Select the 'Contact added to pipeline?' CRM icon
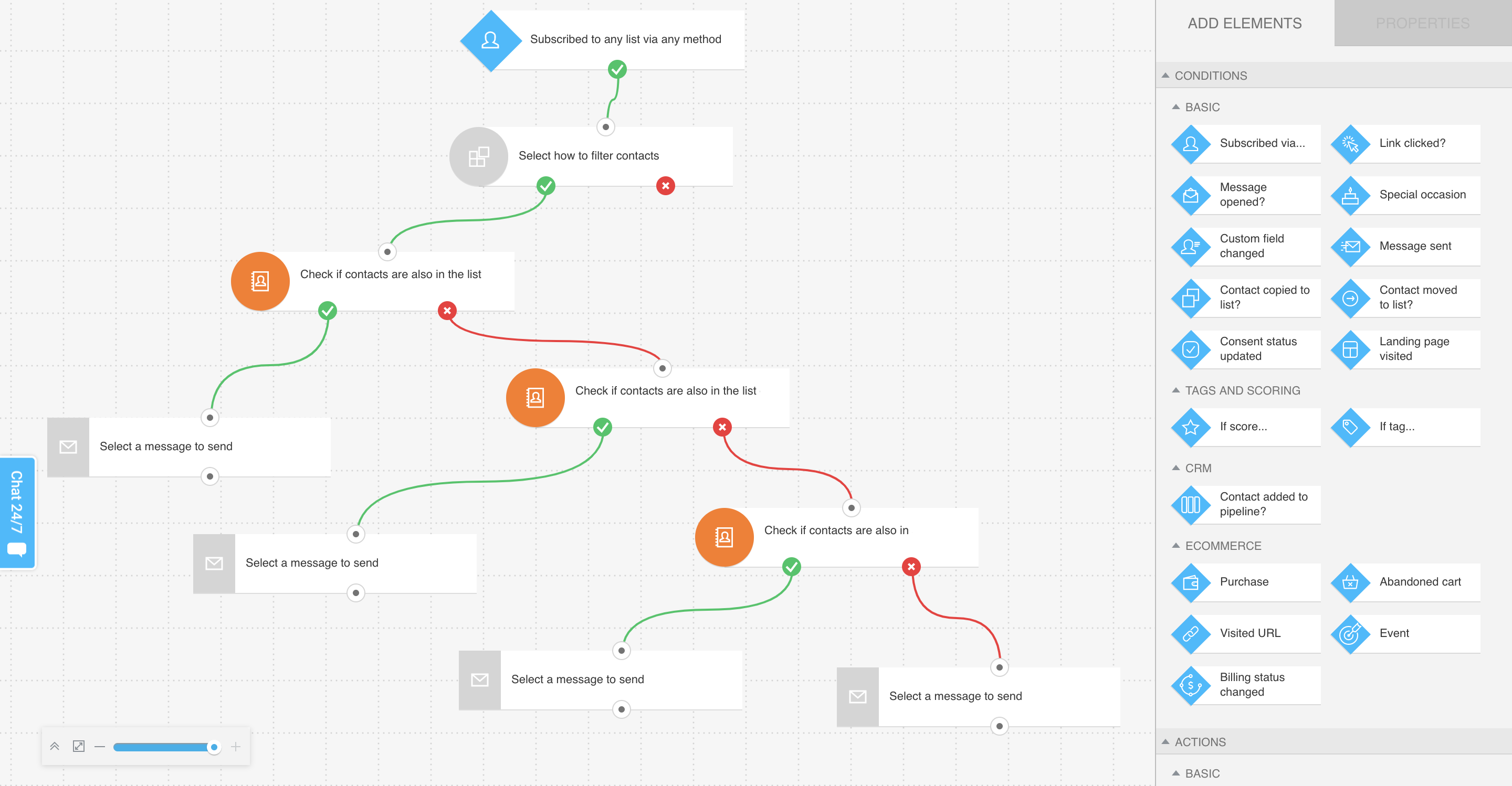The image size is (1512, 786). (1192, 503)
